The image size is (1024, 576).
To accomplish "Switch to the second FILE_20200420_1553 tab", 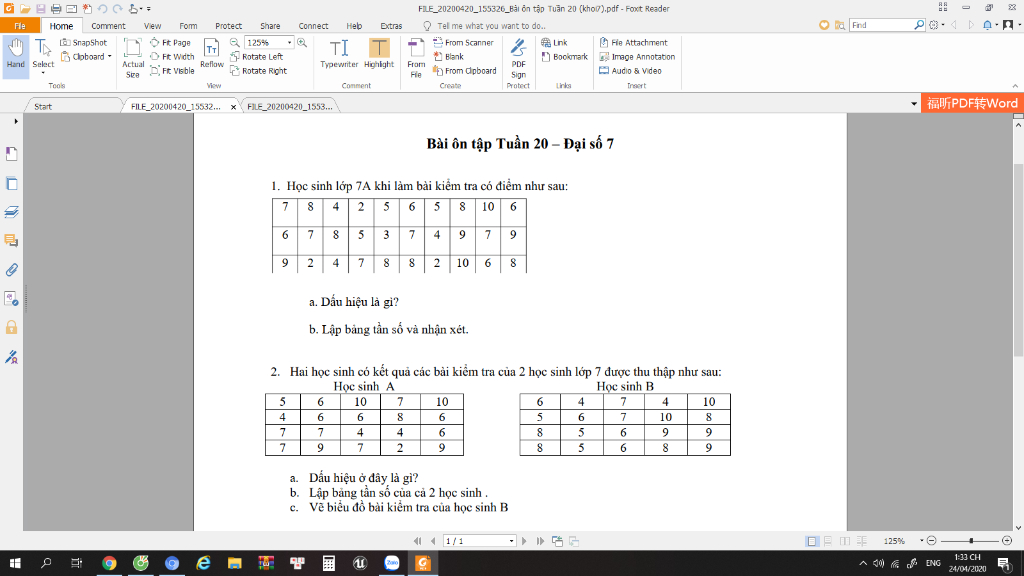I will [289, 106].
